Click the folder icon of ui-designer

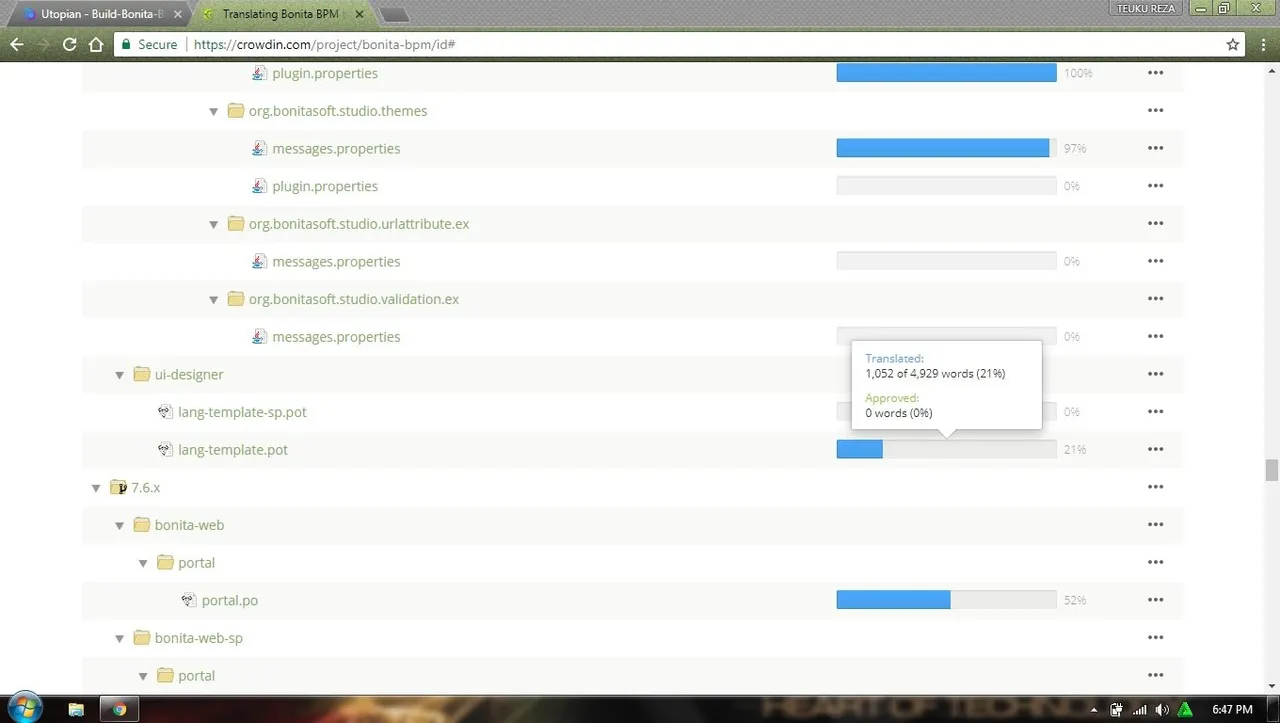point(141,374)
